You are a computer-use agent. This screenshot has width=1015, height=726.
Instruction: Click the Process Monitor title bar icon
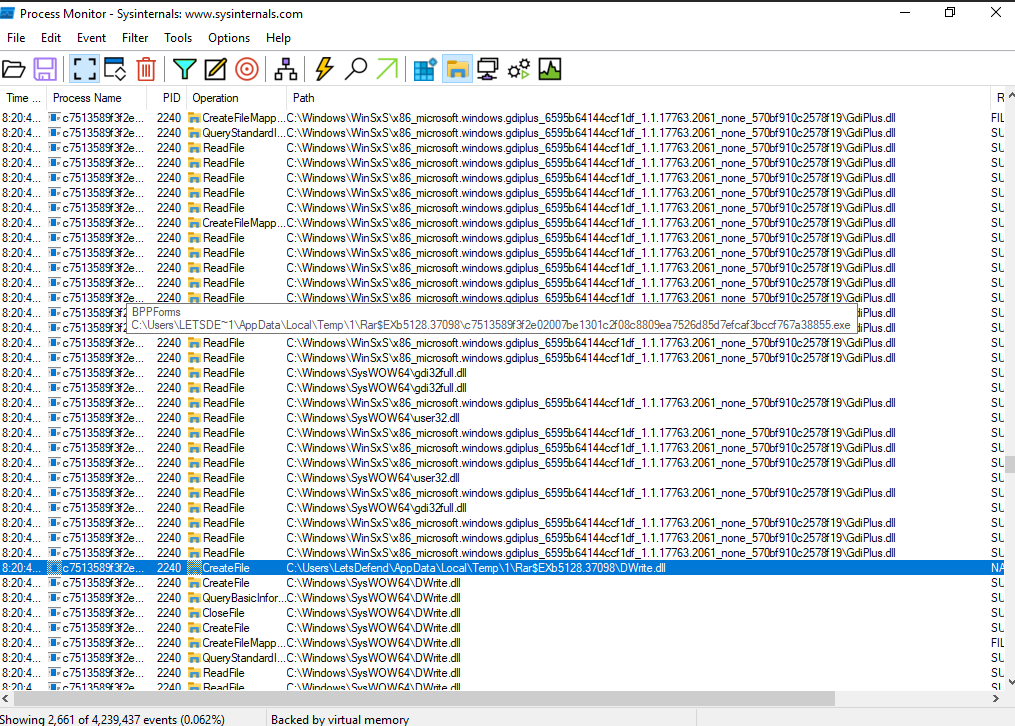pos(7,13)
